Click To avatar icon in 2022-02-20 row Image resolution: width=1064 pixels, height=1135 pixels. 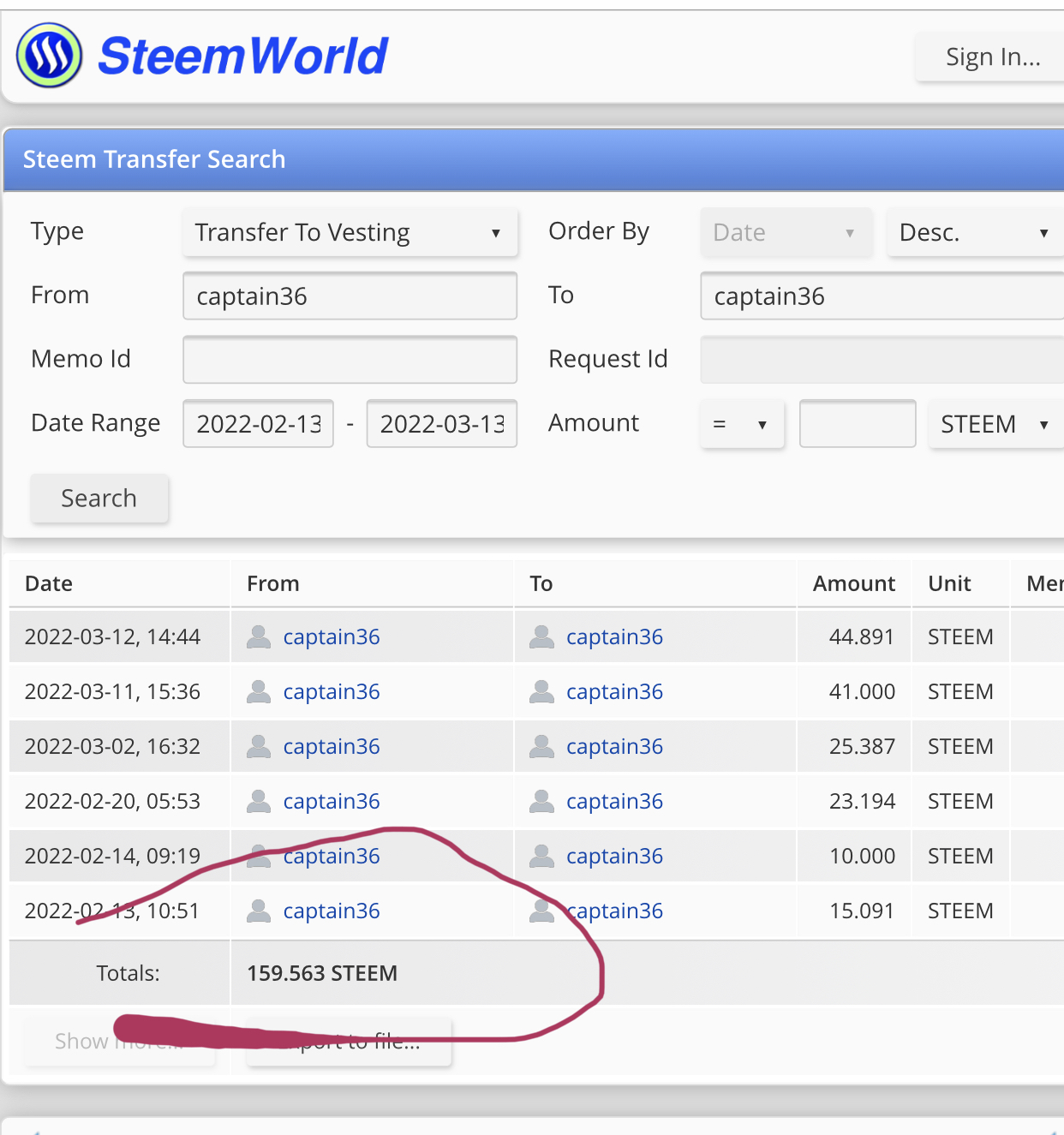click(x=541, y=801)
